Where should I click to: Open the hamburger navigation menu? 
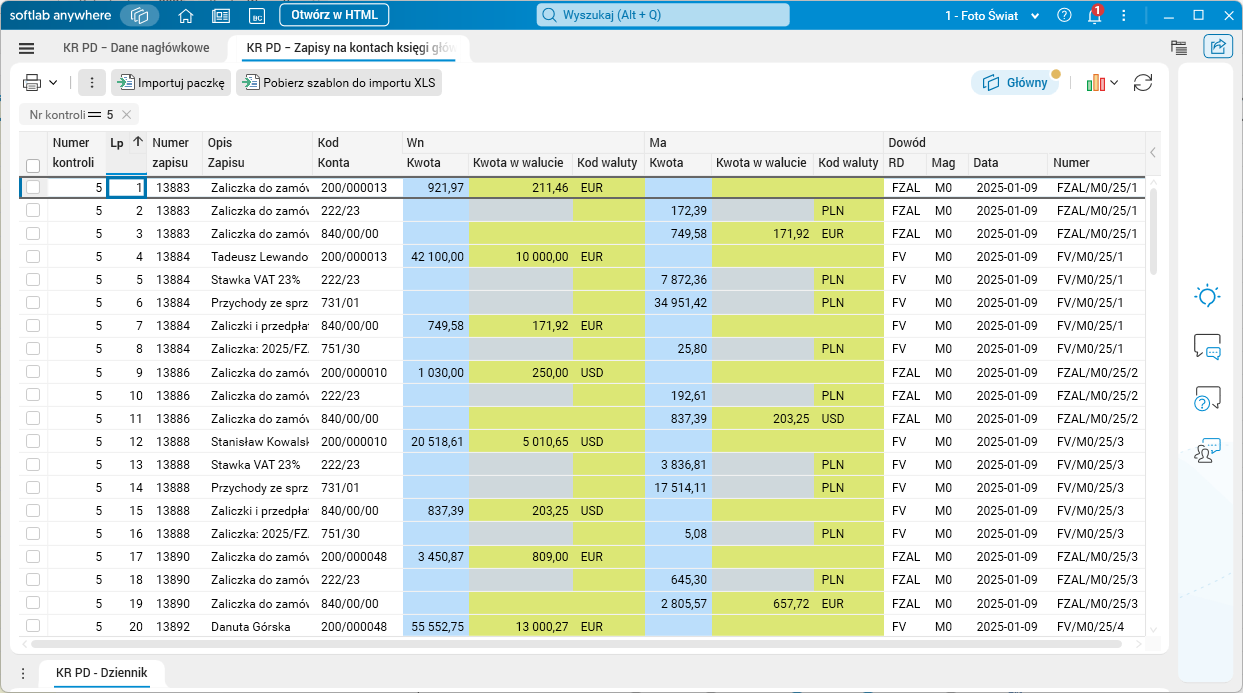(x=27, y=48)
